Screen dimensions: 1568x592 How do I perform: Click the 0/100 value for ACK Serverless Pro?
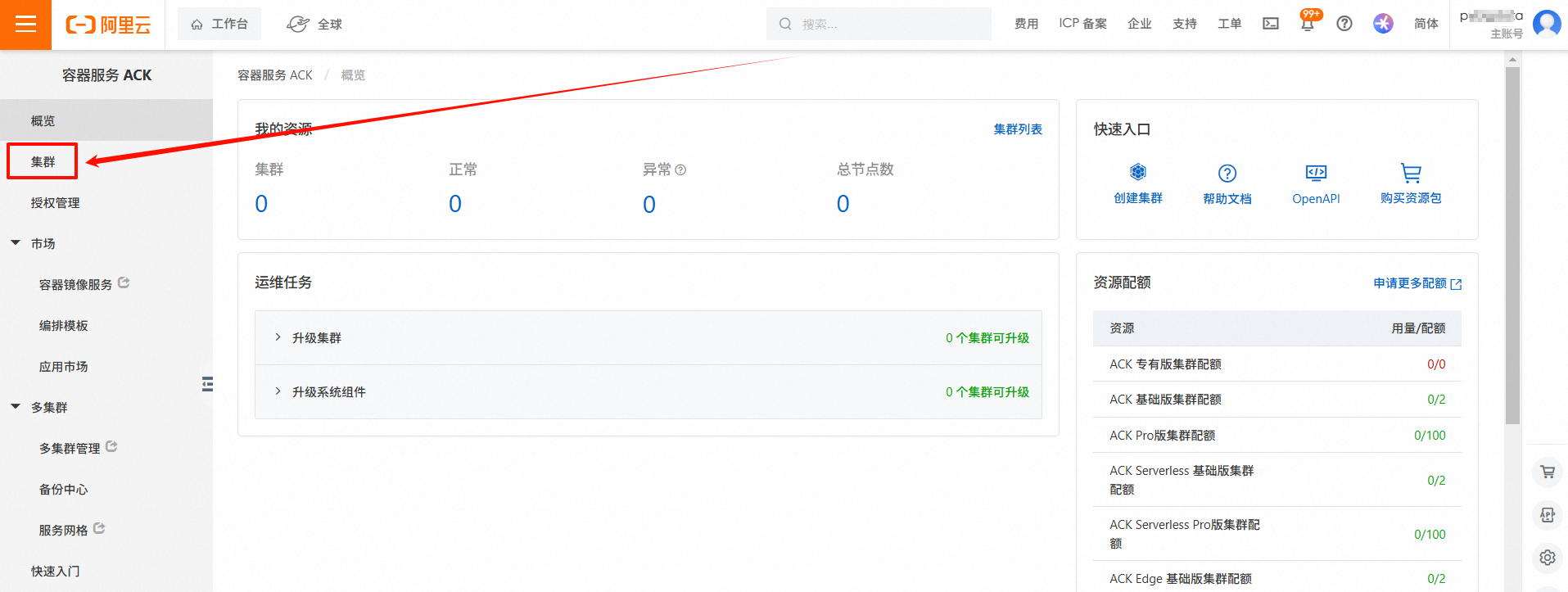pyautogui.click(x=1430, y=535)
